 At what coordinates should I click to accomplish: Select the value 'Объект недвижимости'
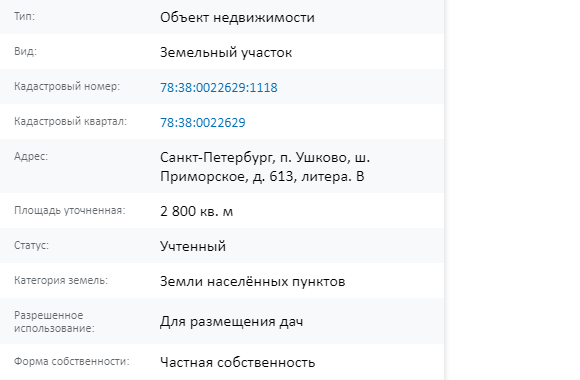coord(237,18)
